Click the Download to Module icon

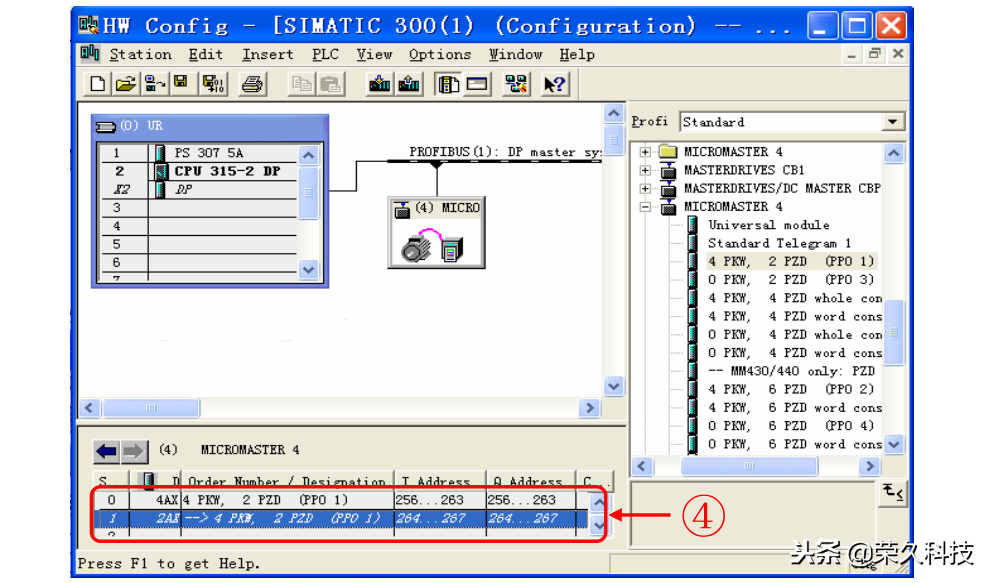379,85
